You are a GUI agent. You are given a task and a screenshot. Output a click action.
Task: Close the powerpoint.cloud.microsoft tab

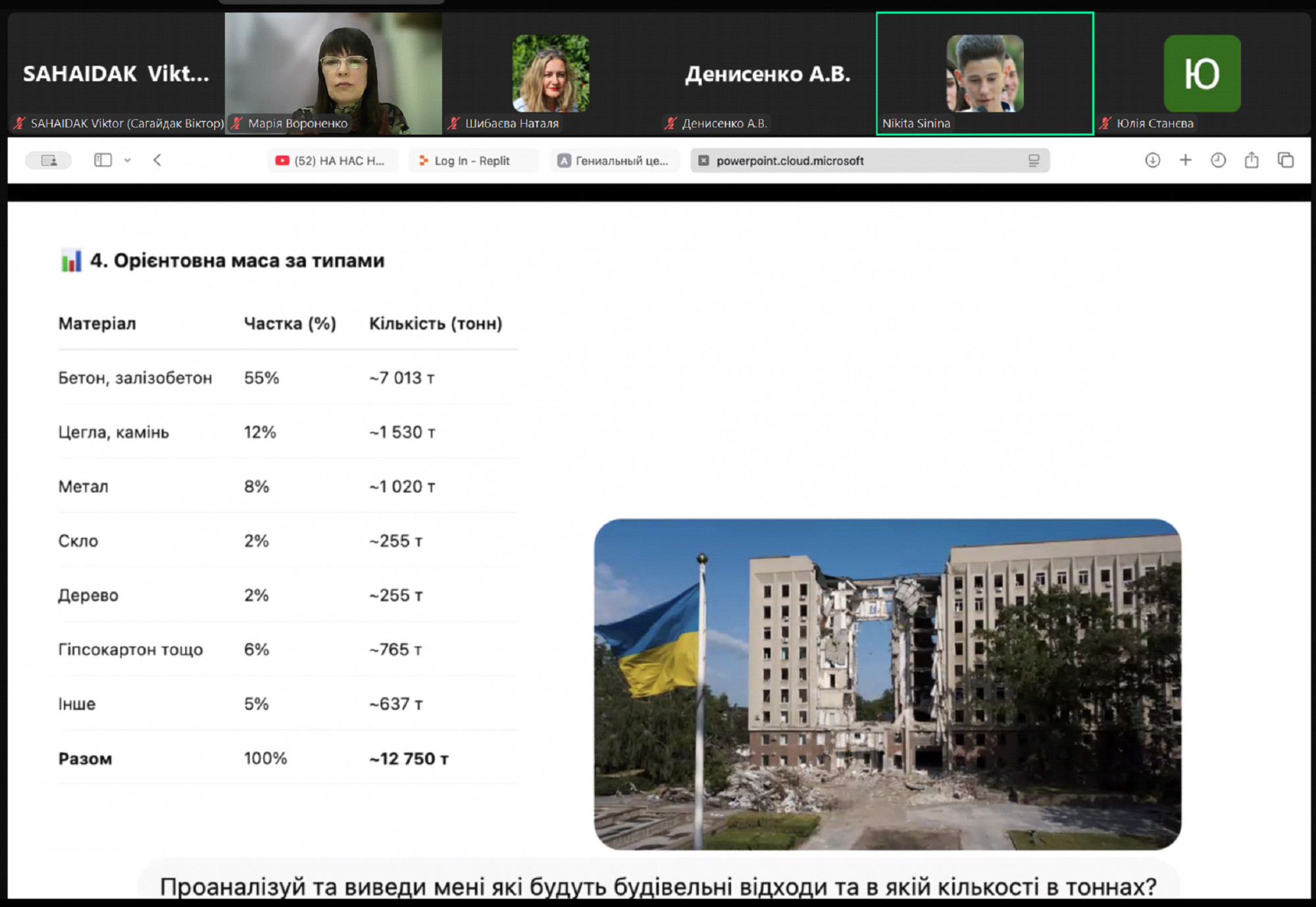(703, 161)
